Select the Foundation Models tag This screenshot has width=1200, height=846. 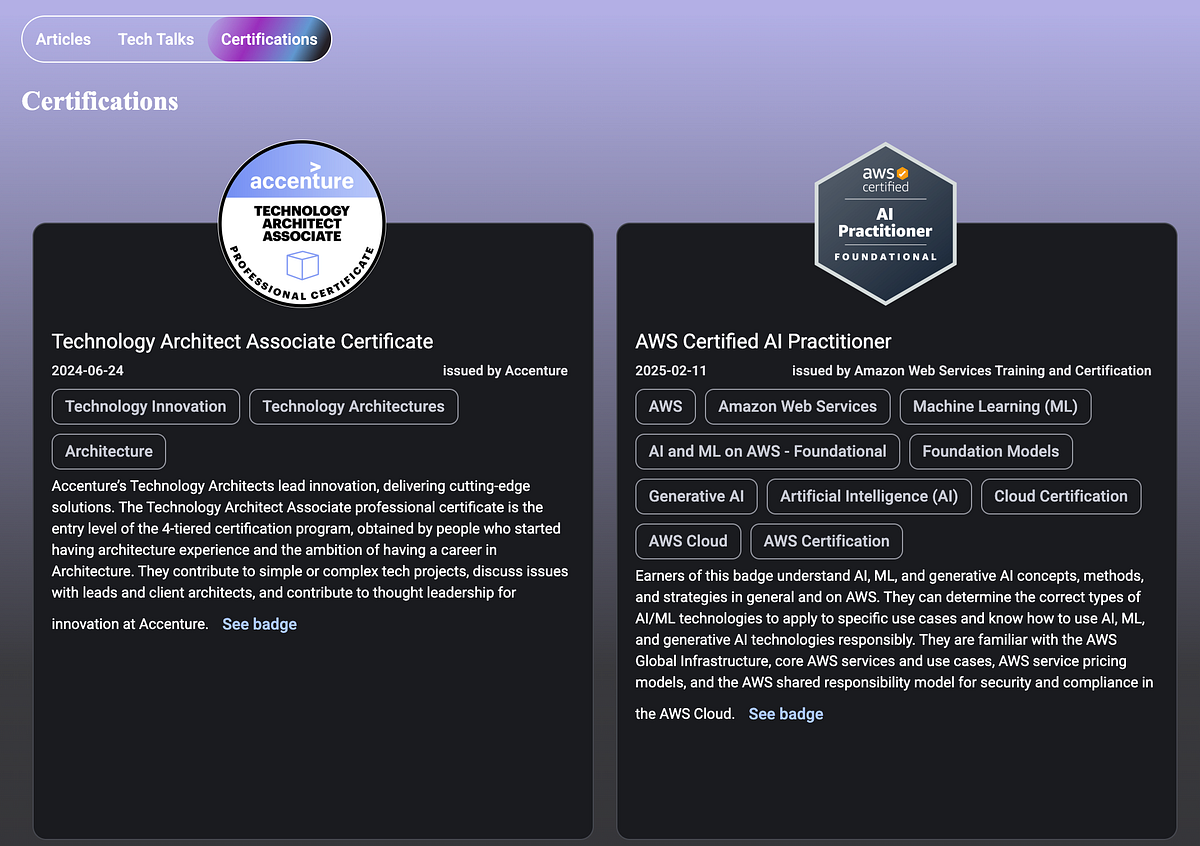pos(990,451)
